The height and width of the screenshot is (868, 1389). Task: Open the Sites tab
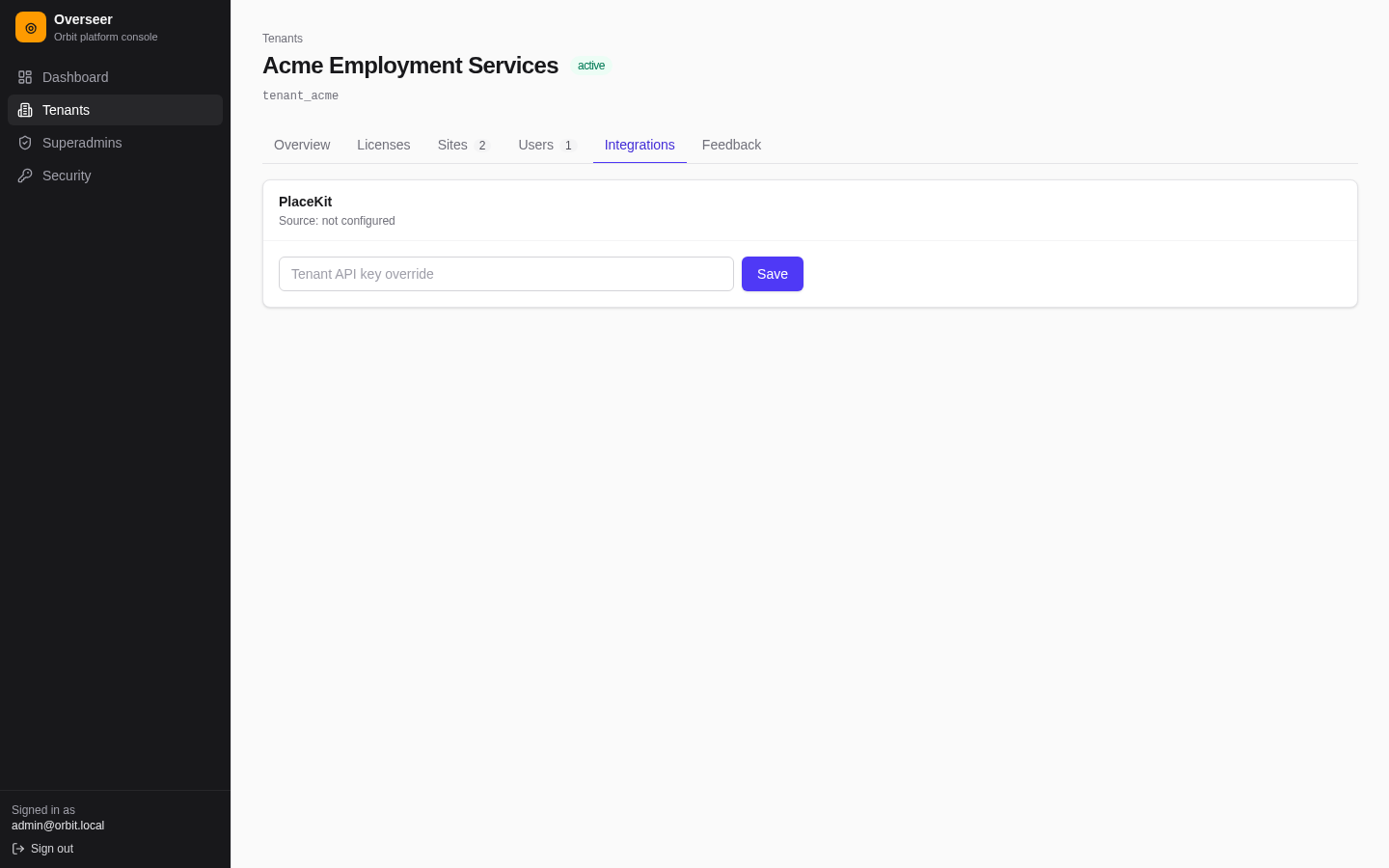coord(464,145)
